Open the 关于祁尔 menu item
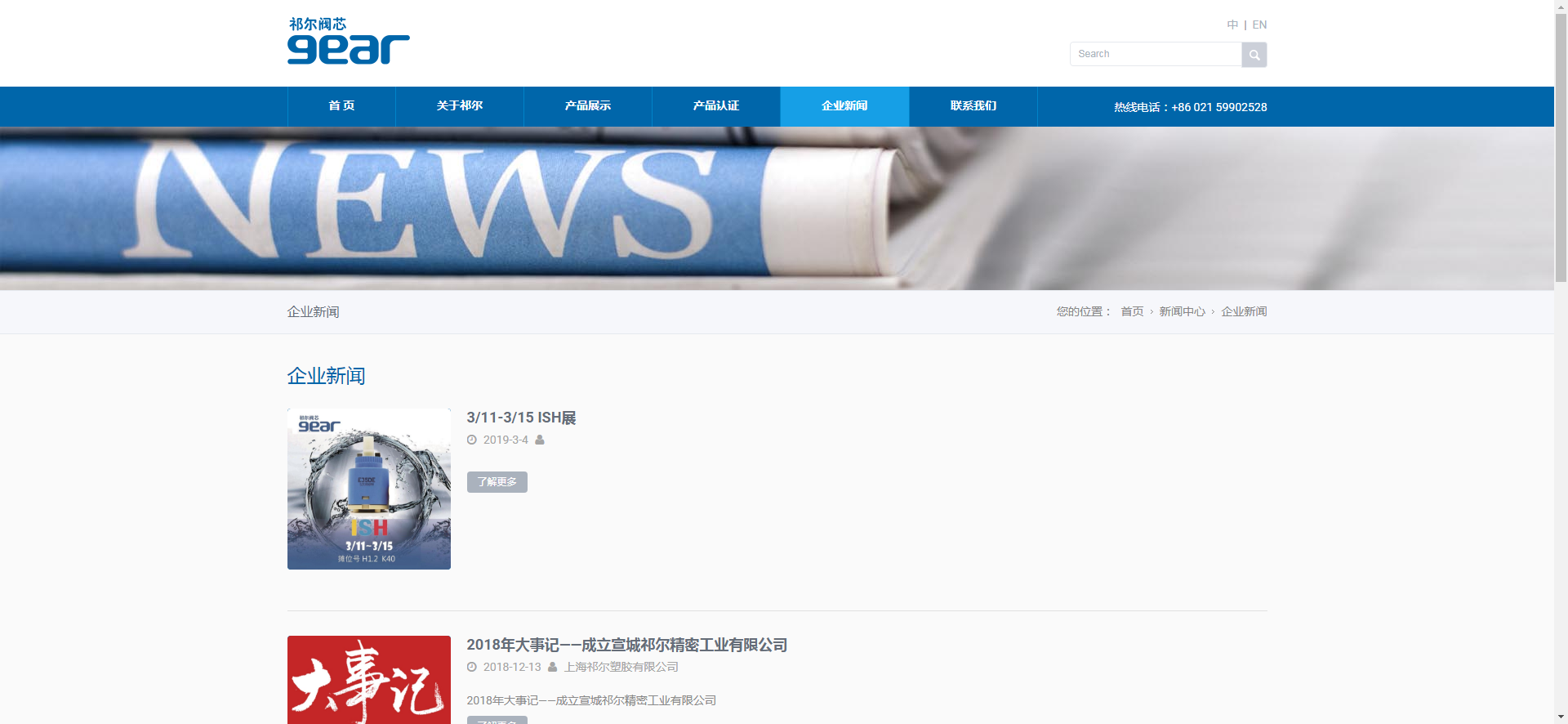Viewport: 1568px width, 724px height. 459,106
